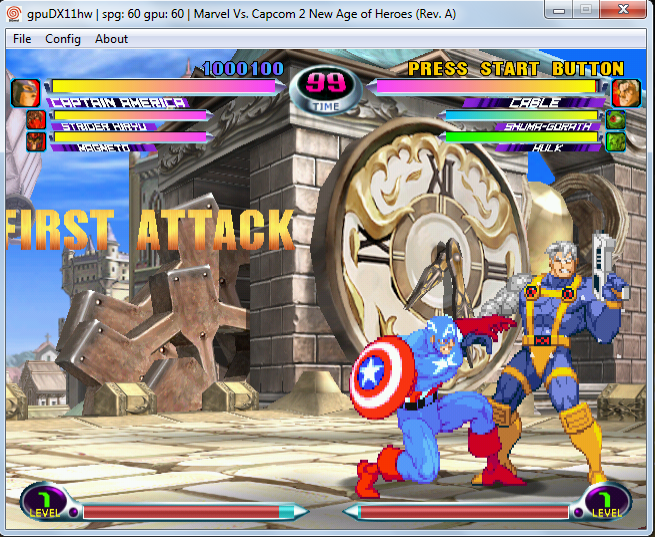Click the right Level 1 gauge orb

[x=607, y=503]
